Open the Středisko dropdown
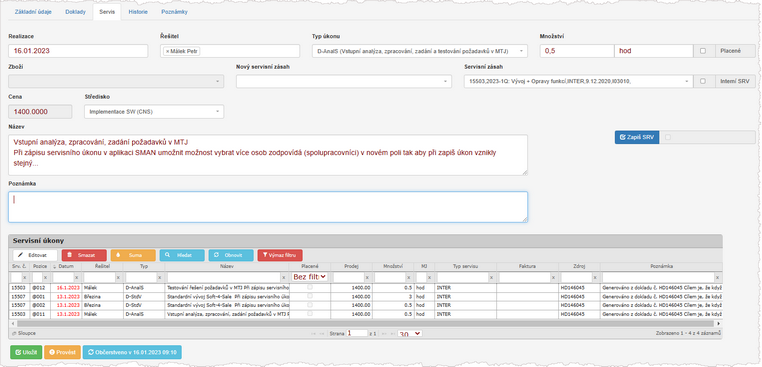This screenshot has width=762, height=367. 154,111
